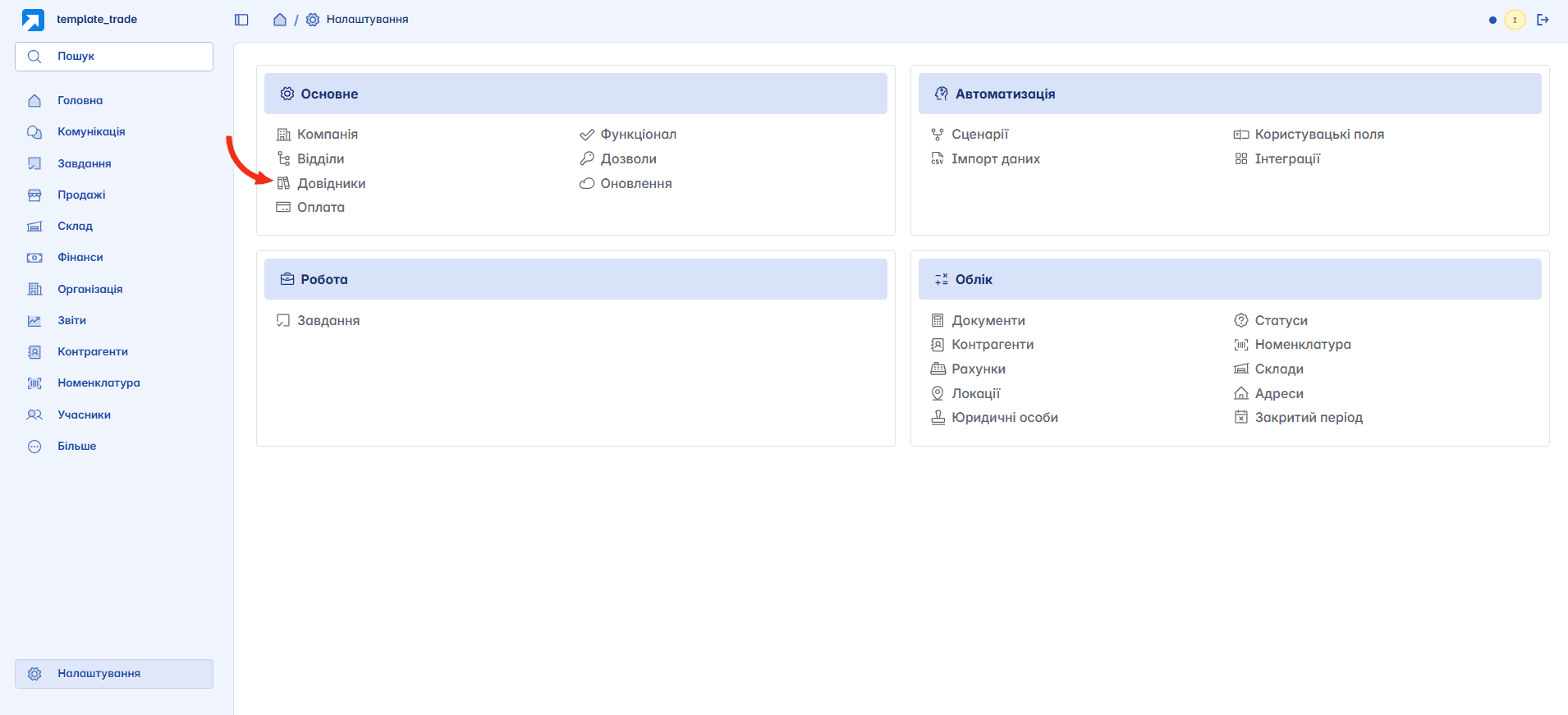The height and width of the screenshot is (715, 1568).
Task: Click the home icon in breadcrumb
Action: (280, 20)
